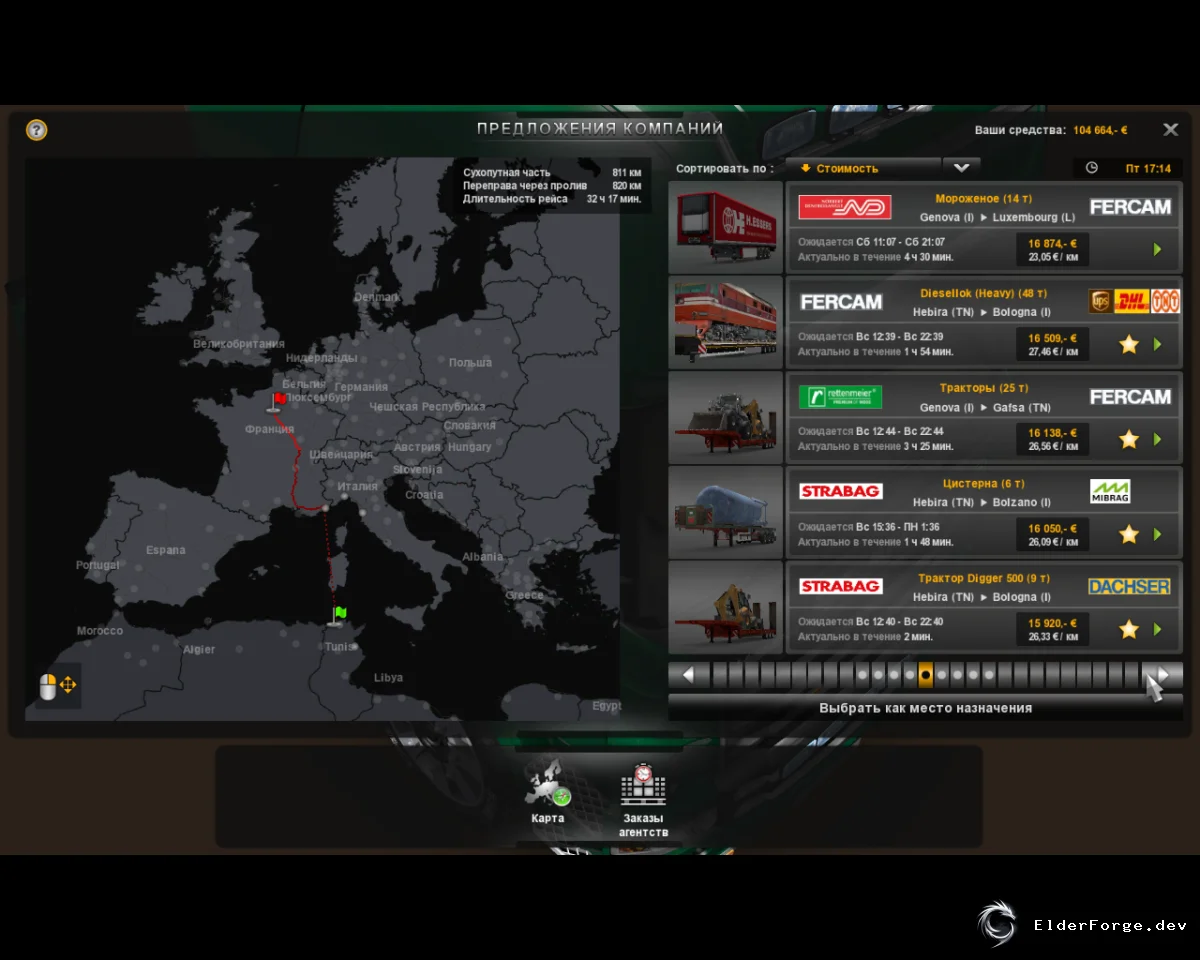1200x960 pixels.
Task: Click the DACHSER company logo
Action: pyautogui.click(x=1129, y=586)
